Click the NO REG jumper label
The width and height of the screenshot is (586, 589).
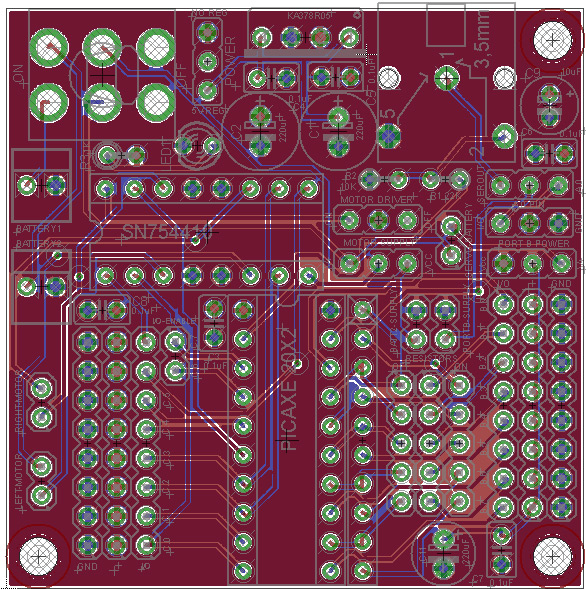pos(210,13)
